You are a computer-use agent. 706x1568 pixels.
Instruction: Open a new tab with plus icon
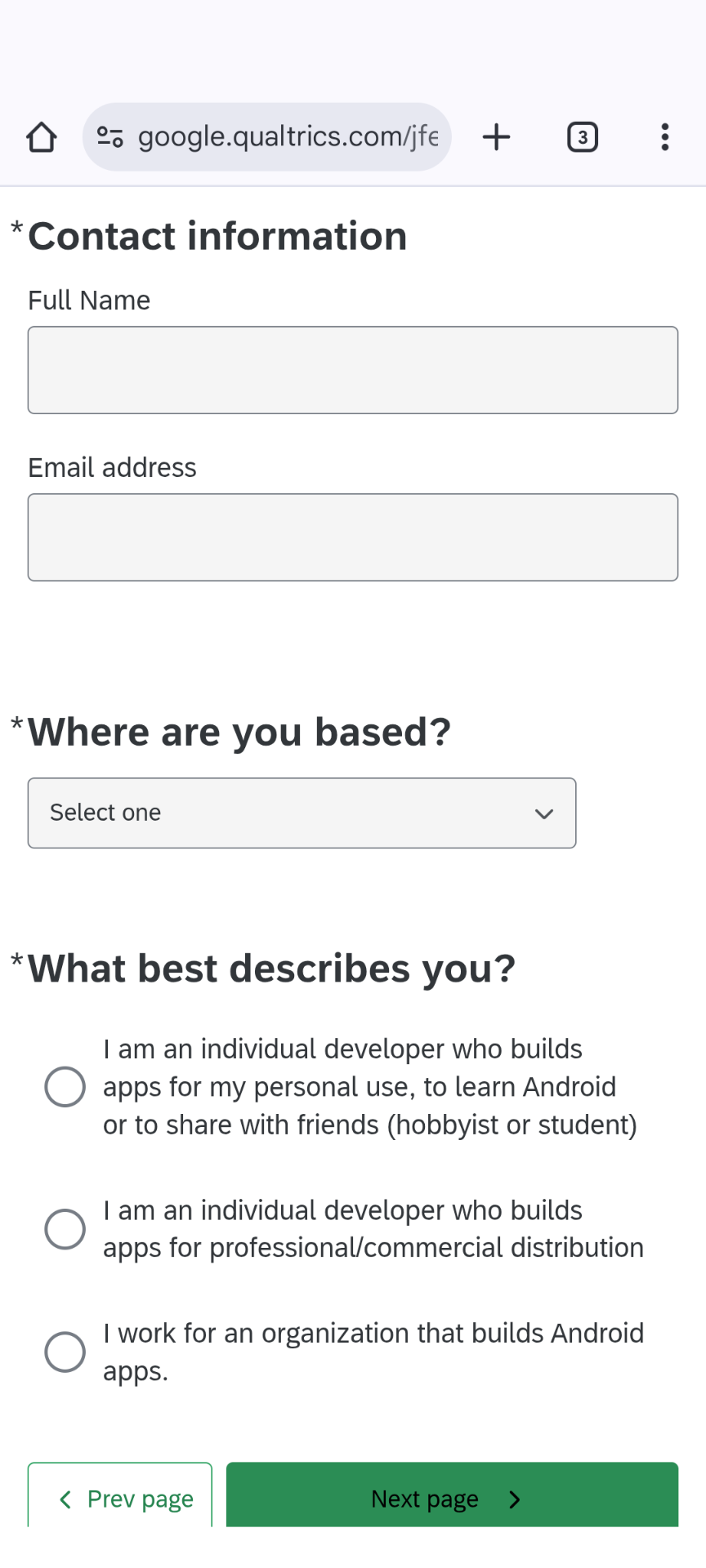[497, 137]
